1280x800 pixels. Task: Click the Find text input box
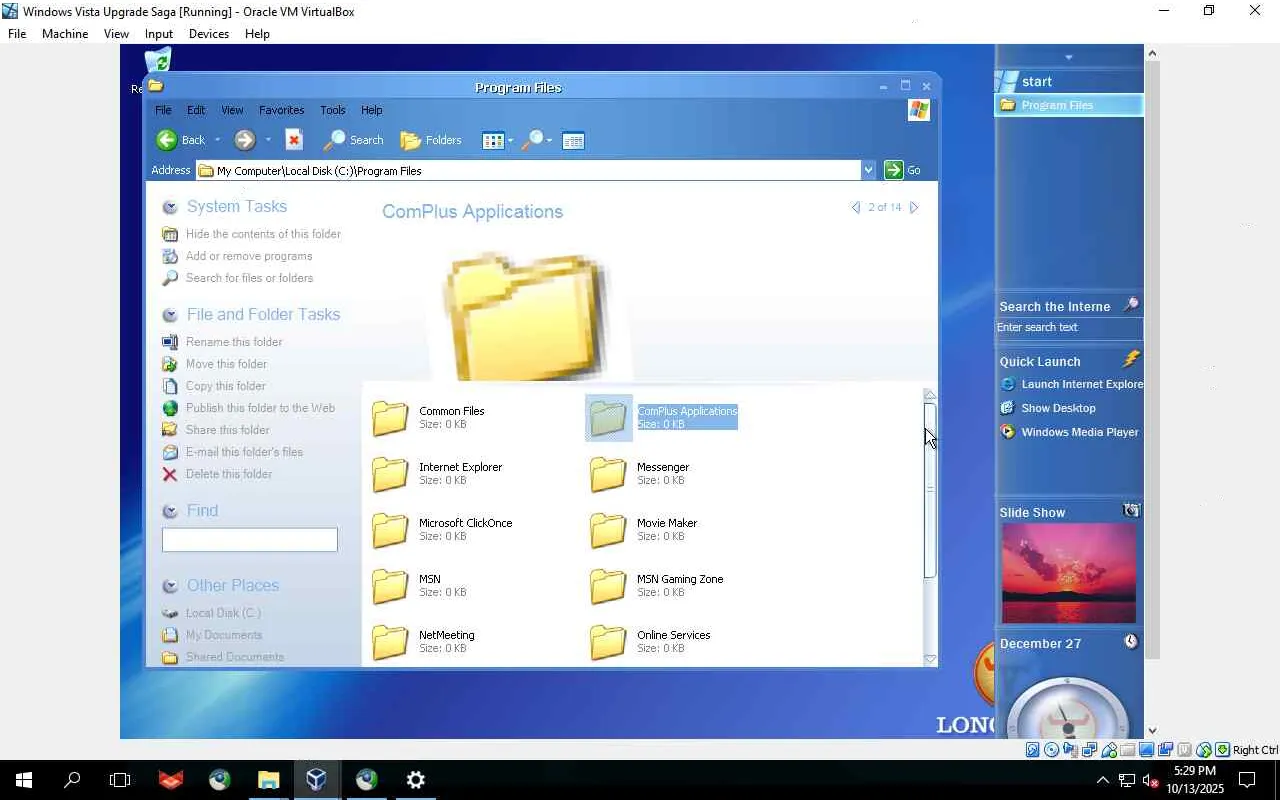[x=250, y=540]
